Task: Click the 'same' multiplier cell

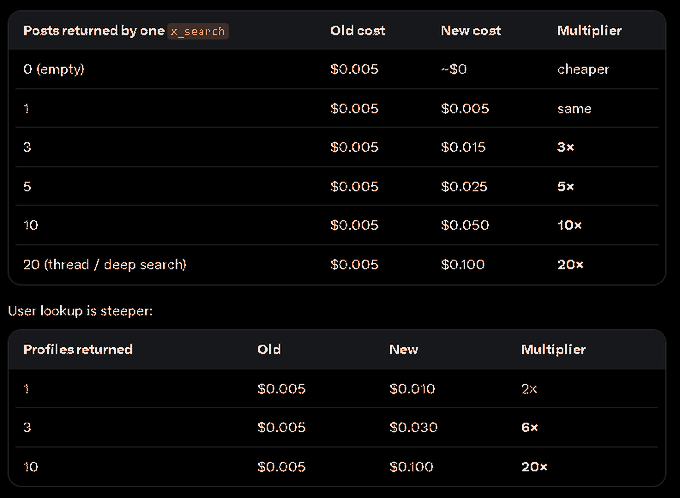Action: (x=574, y=108)
